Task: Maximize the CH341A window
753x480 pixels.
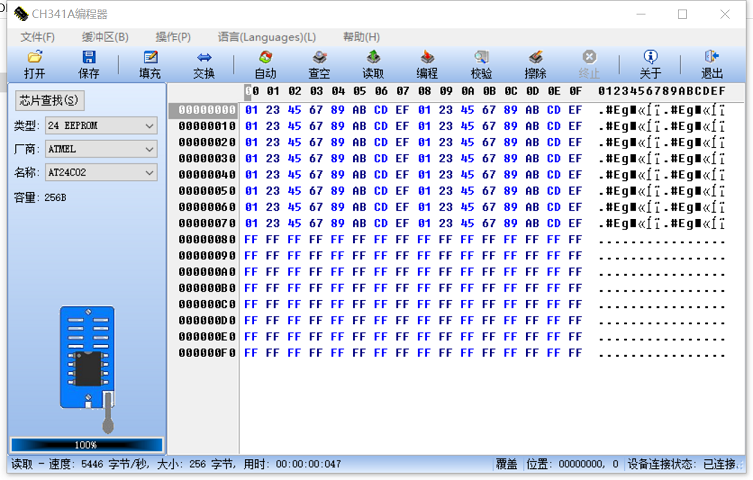Action: 682,14
